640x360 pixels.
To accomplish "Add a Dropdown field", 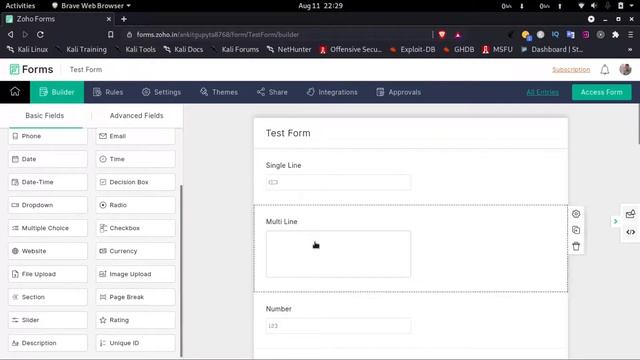I will 48,205.
